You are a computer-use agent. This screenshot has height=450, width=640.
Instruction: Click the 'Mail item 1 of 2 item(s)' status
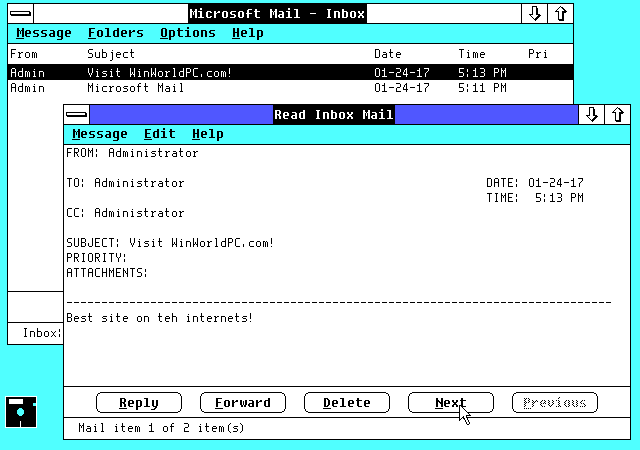(x=161, y=428)
